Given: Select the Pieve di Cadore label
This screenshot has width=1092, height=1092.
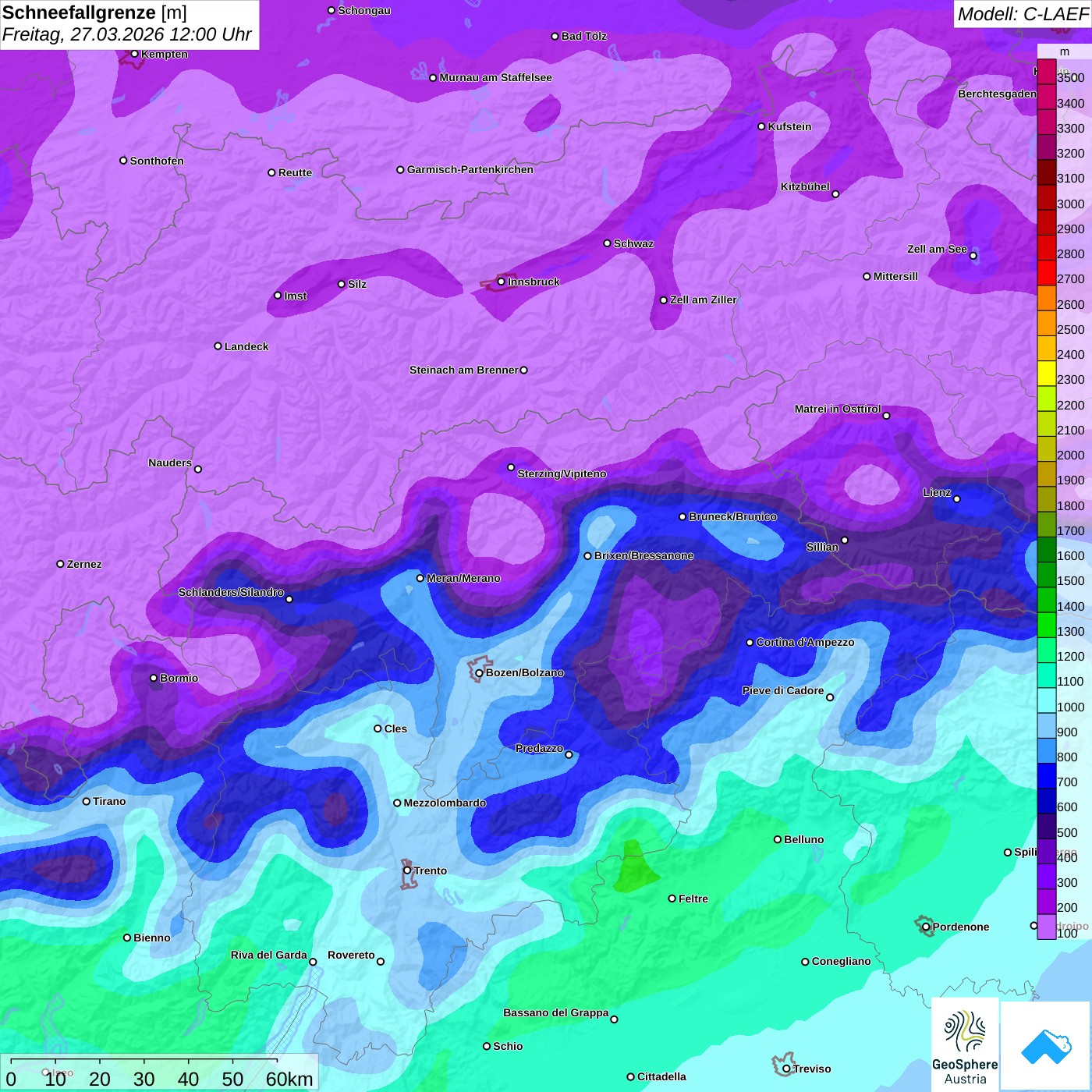Looking at the screenshot, I should click(x=783, y=690).
